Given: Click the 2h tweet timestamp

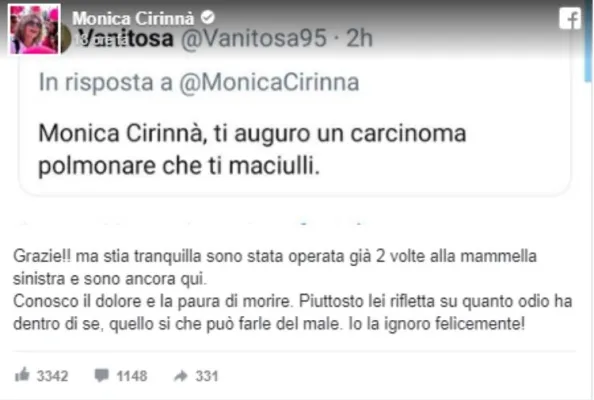Looking at the screenshot, I should [360, 38].
